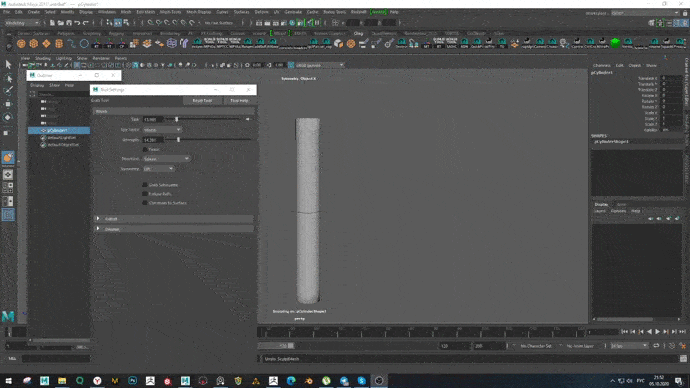Click the Play Forwards button
The image size is (690, 388).
[658, 332]
